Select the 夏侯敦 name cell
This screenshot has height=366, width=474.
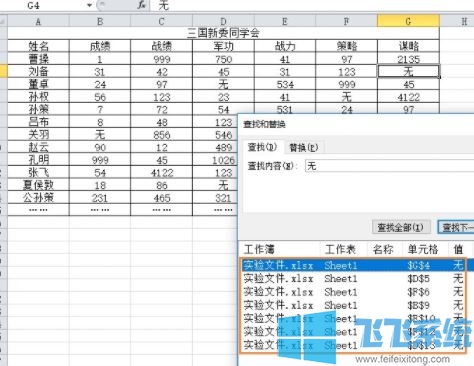click(38, 185)
